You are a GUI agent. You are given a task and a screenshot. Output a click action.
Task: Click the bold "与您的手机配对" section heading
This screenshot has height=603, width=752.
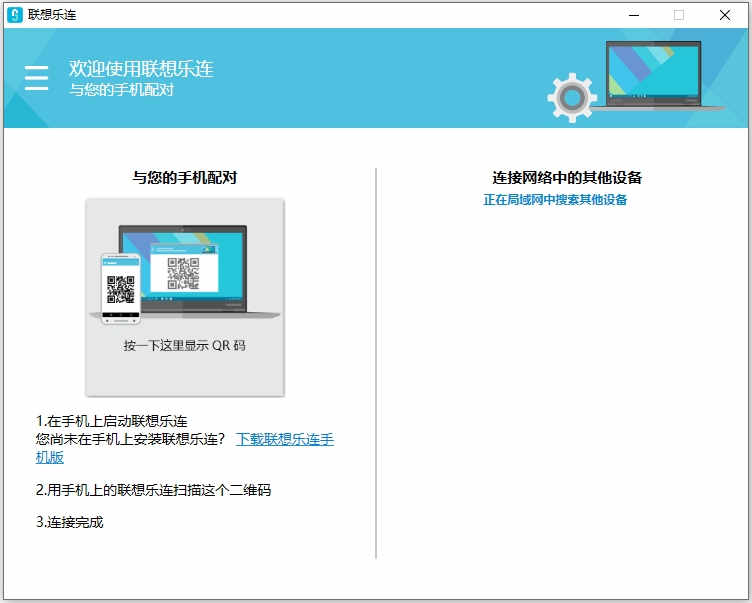click(x=185, y=177)
